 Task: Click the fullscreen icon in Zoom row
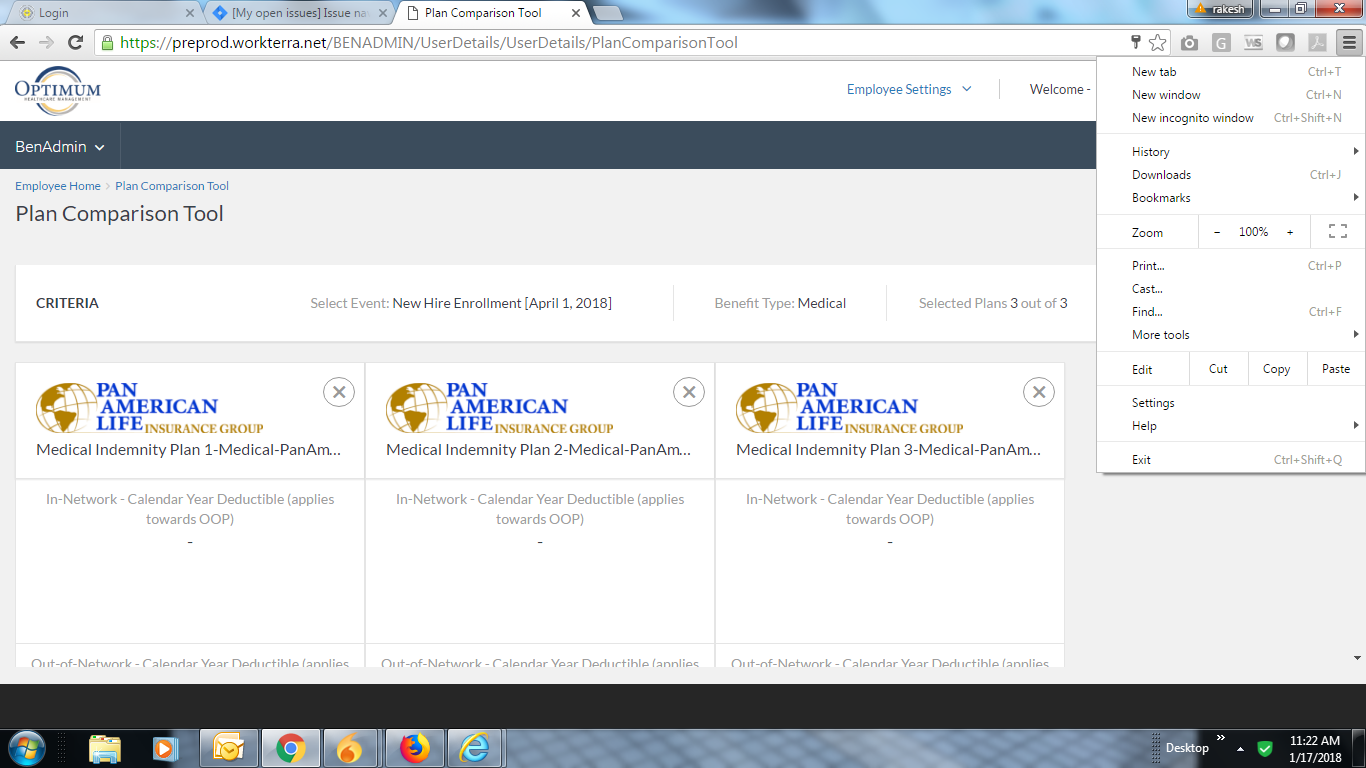(x=1337, y=232)
